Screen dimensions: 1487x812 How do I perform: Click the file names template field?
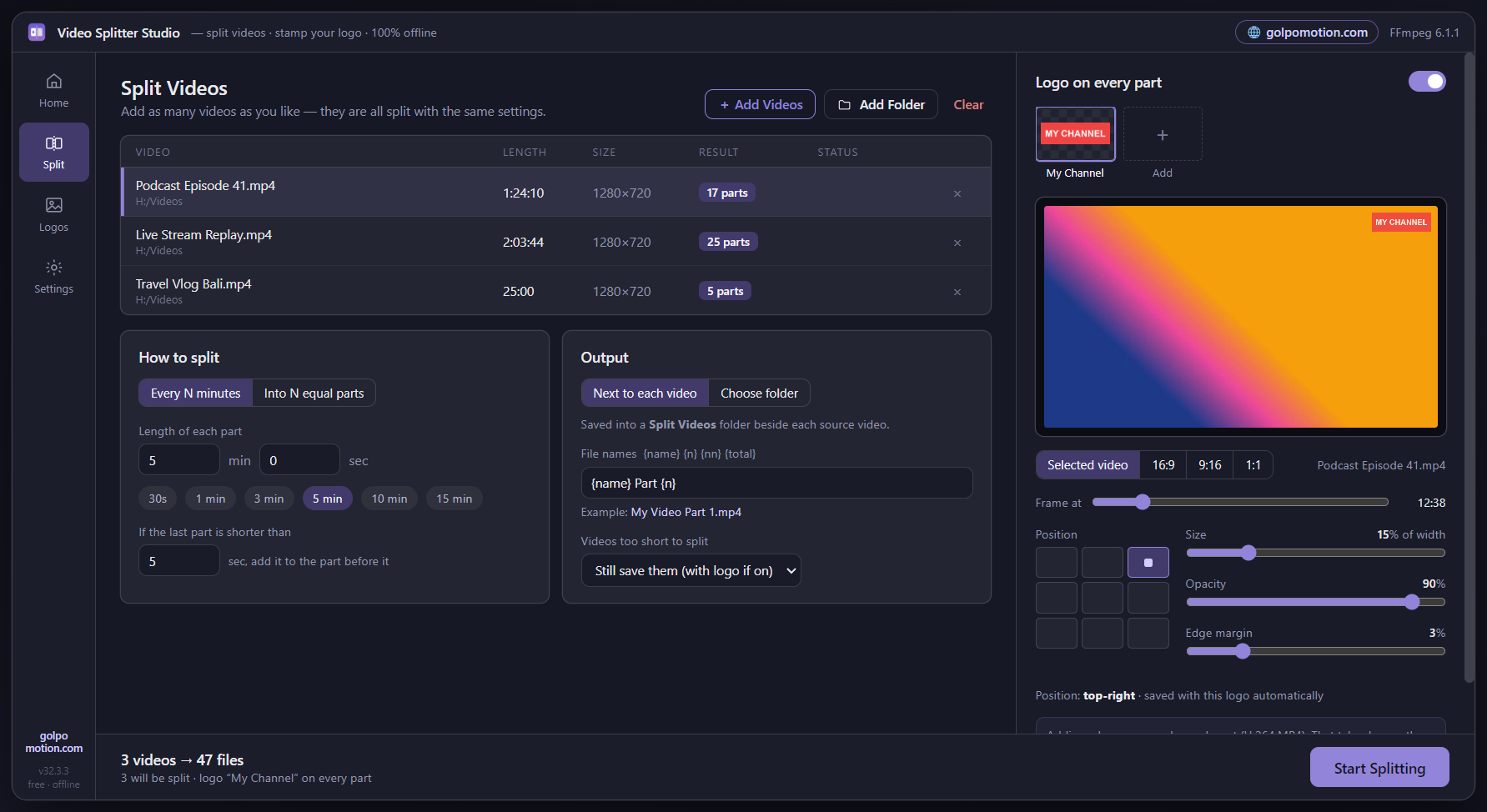776,483
